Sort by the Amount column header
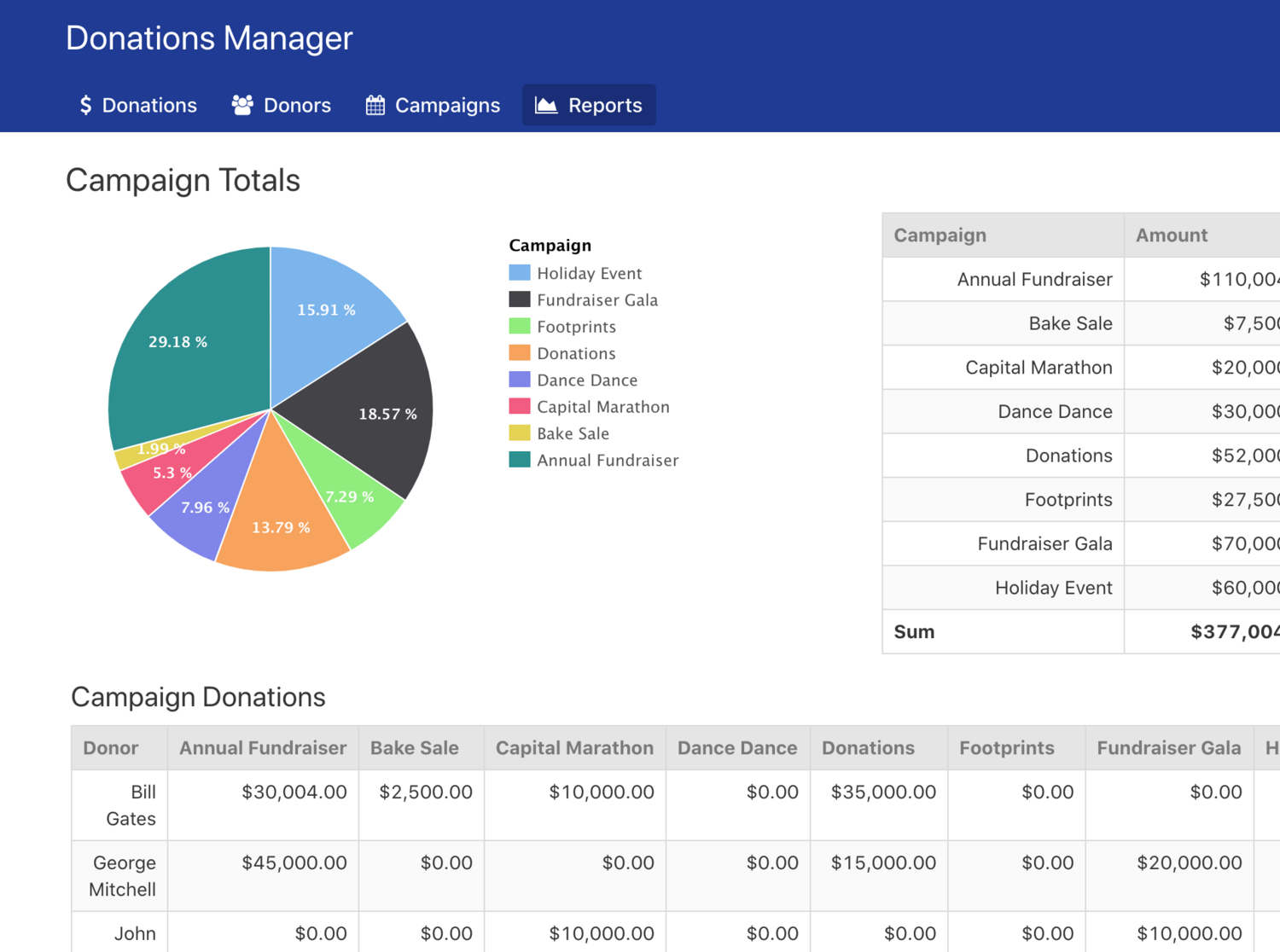The image size is (1280, 952). pyautogui.click(x=1171, y=235)
